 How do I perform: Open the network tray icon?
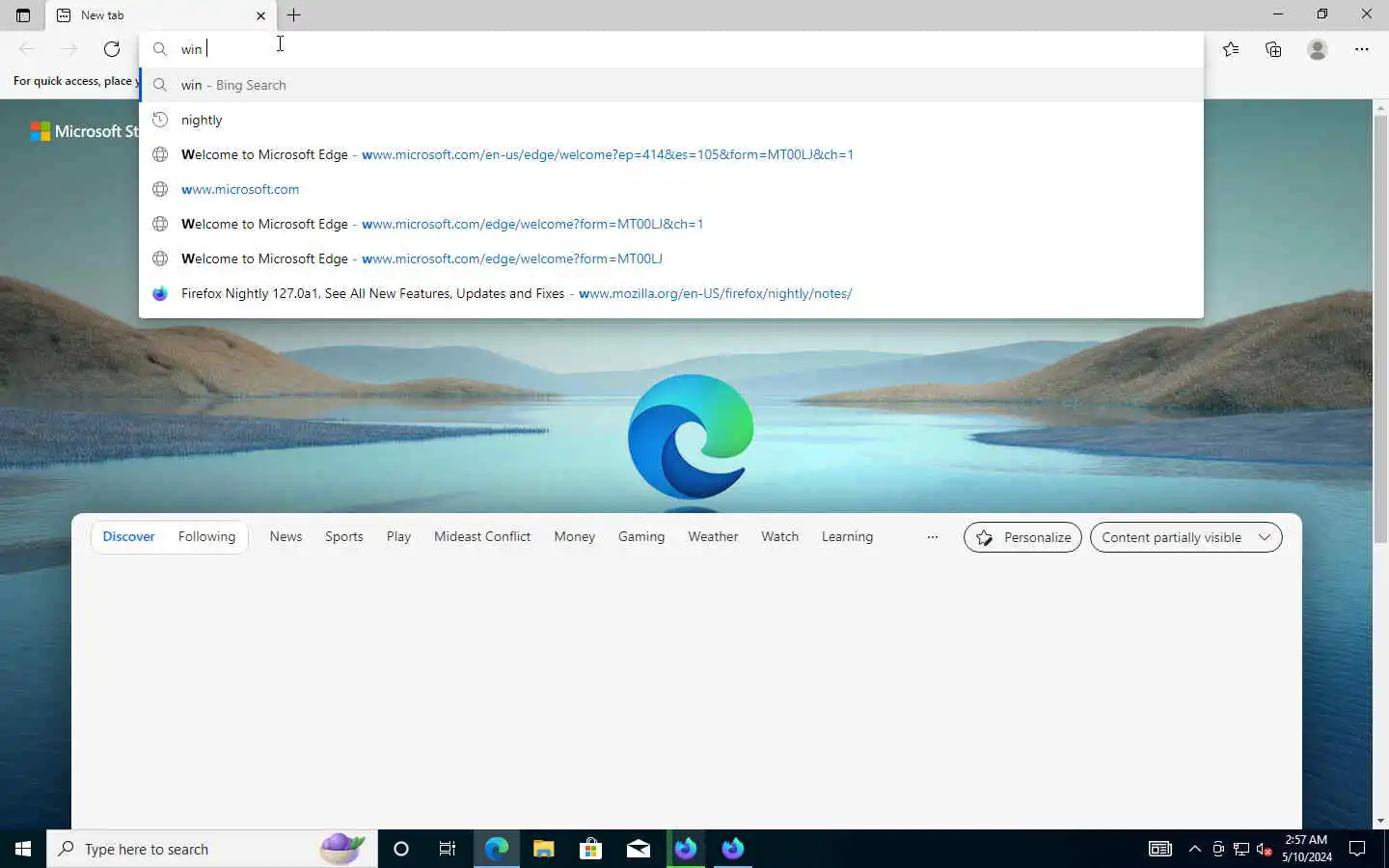pyautogui.click(x=1241, y=849)
